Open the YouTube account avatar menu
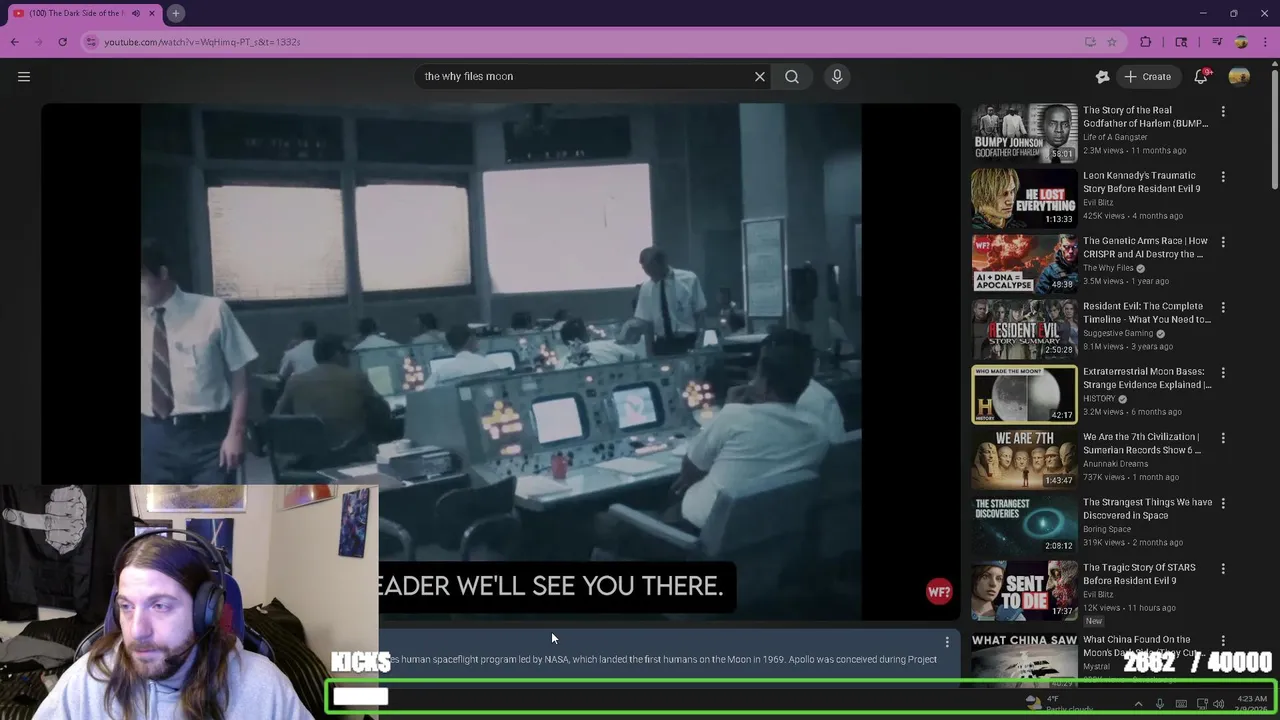 click(x=1239, y=76)
